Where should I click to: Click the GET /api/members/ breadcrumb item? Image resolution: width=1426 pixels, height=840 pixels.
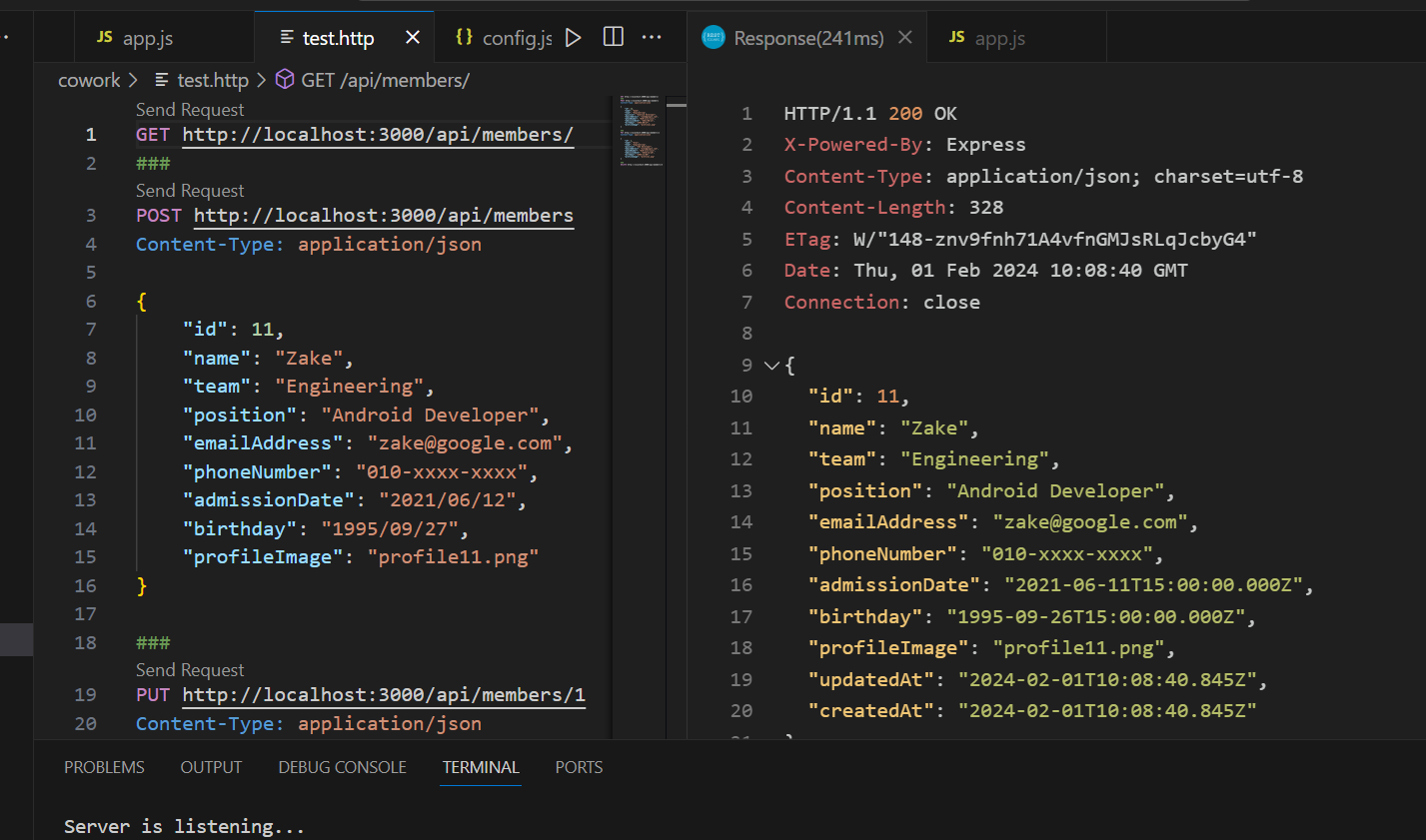tap(385, 80)
